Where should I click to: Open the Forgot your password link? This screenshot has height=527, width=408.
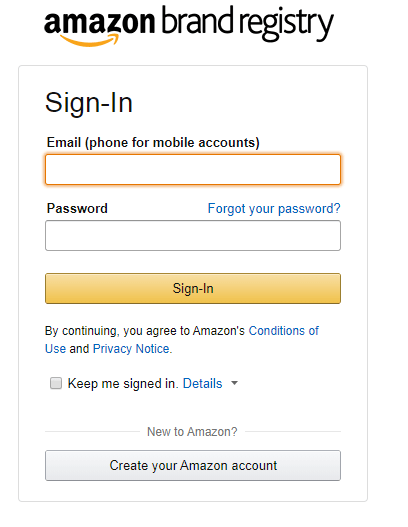274,209
